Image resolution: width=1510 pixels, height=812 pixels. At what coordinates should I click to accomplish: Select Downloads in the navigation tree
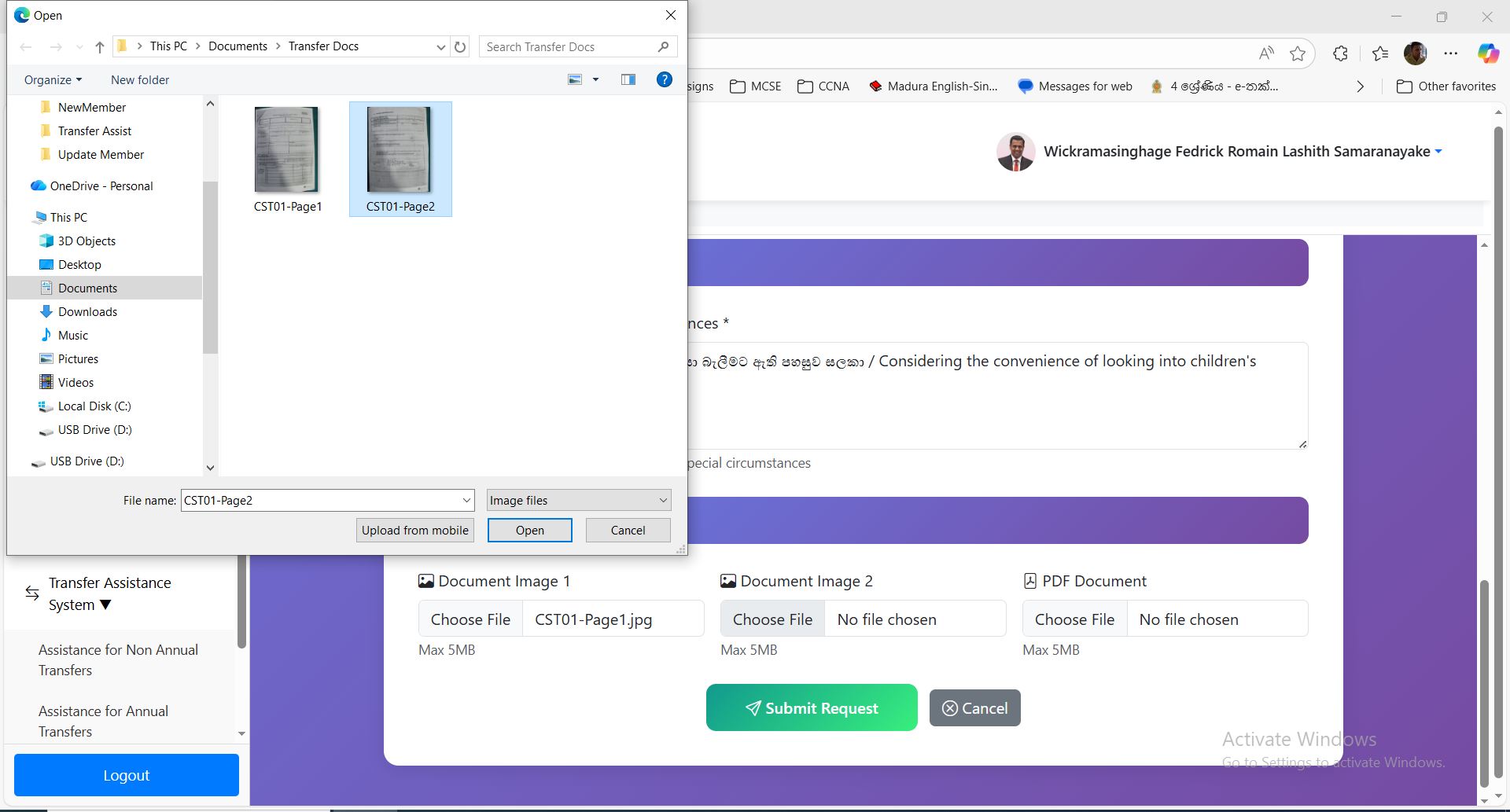(x=87, y=312)
